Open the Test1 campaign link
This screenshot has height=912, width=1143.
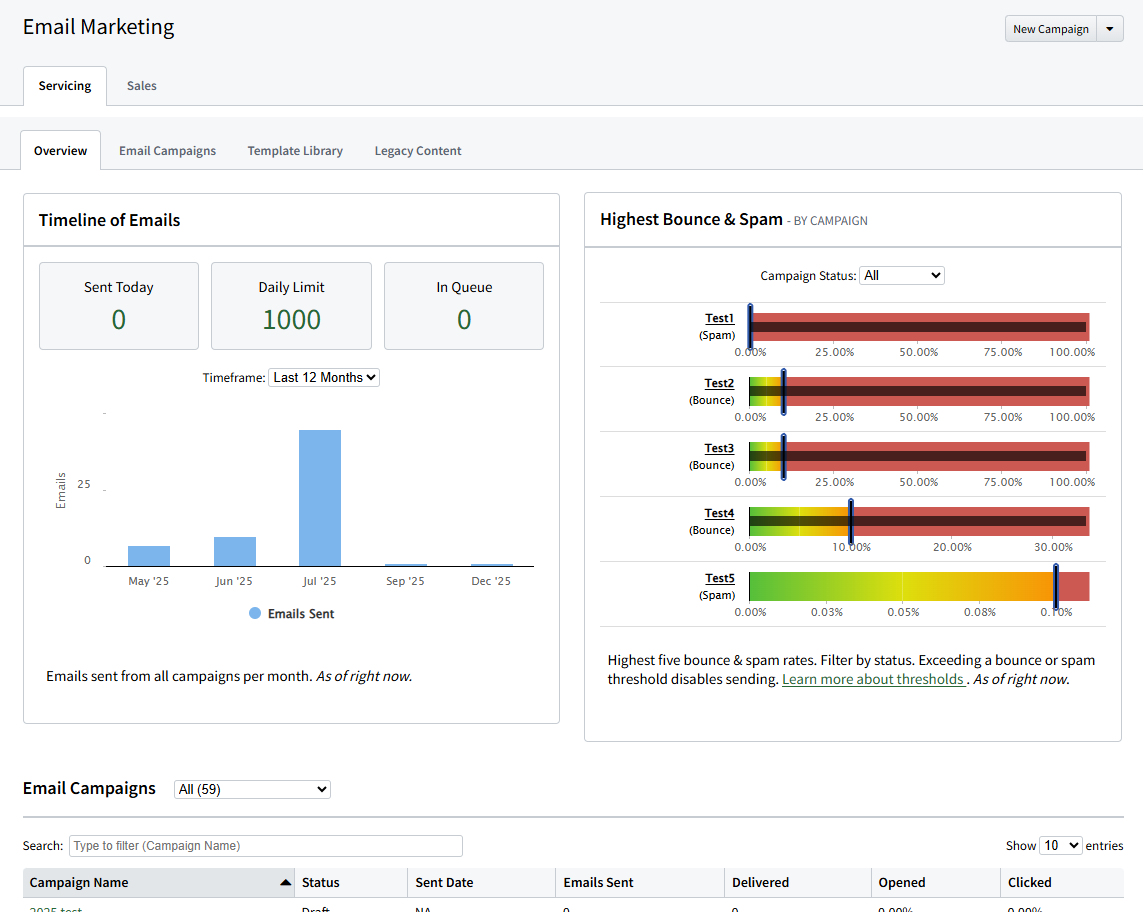[719, 317]
